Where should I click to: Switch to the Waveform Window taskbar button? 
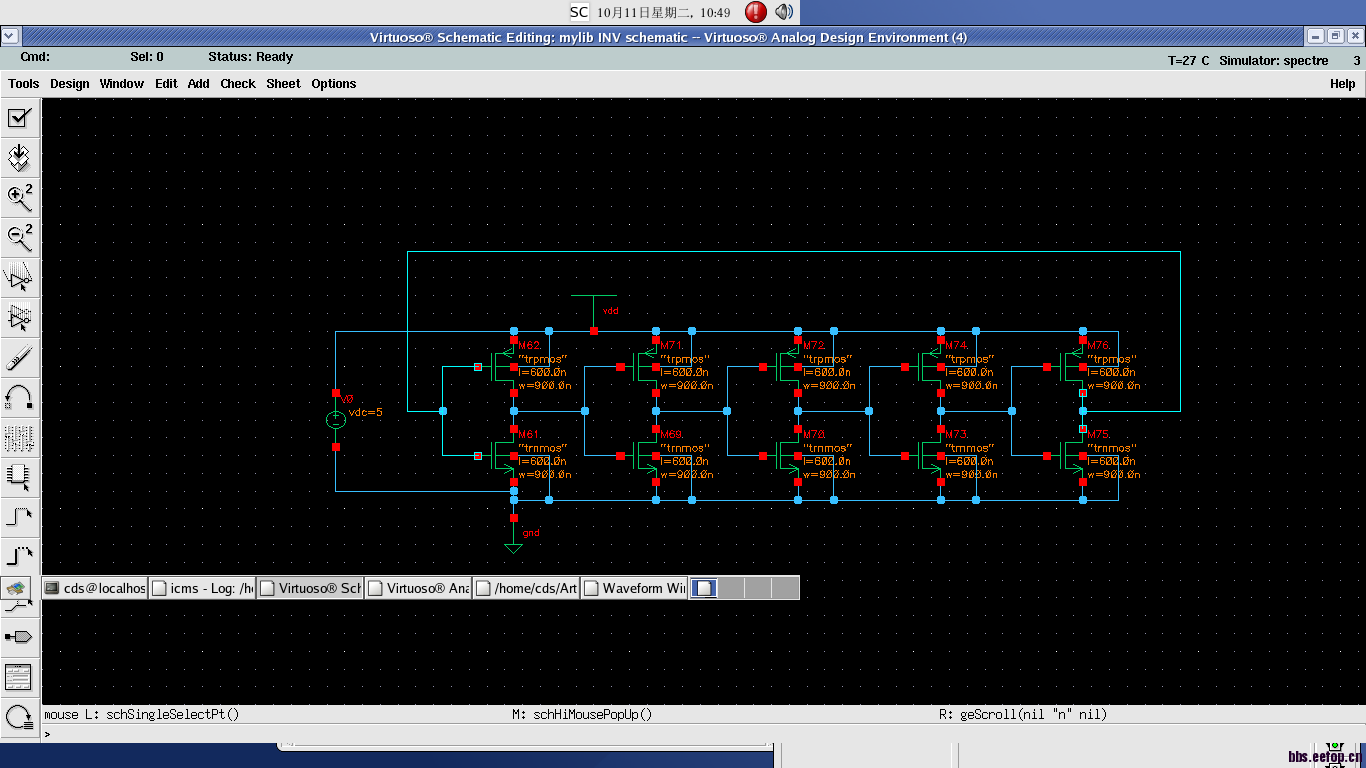coord(635,588)
